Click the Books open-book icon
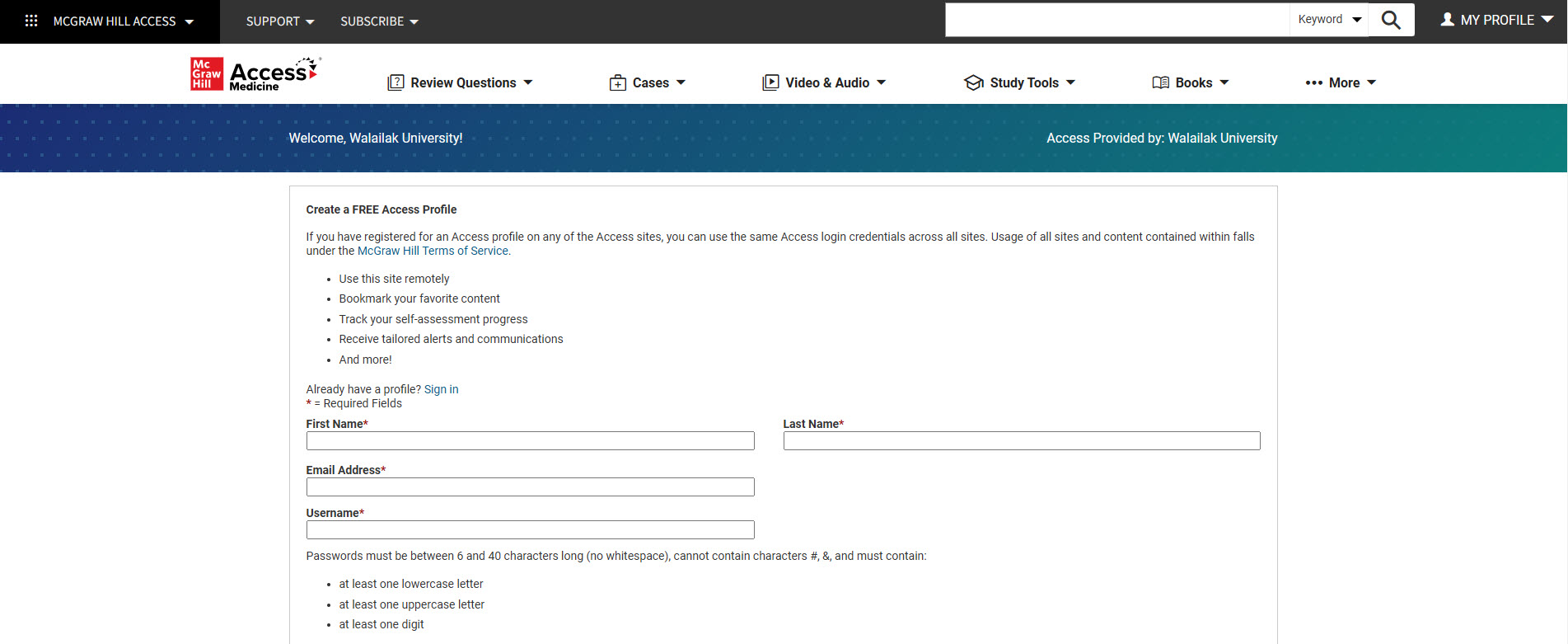The image size is (1568, 644). (1160, 82)
